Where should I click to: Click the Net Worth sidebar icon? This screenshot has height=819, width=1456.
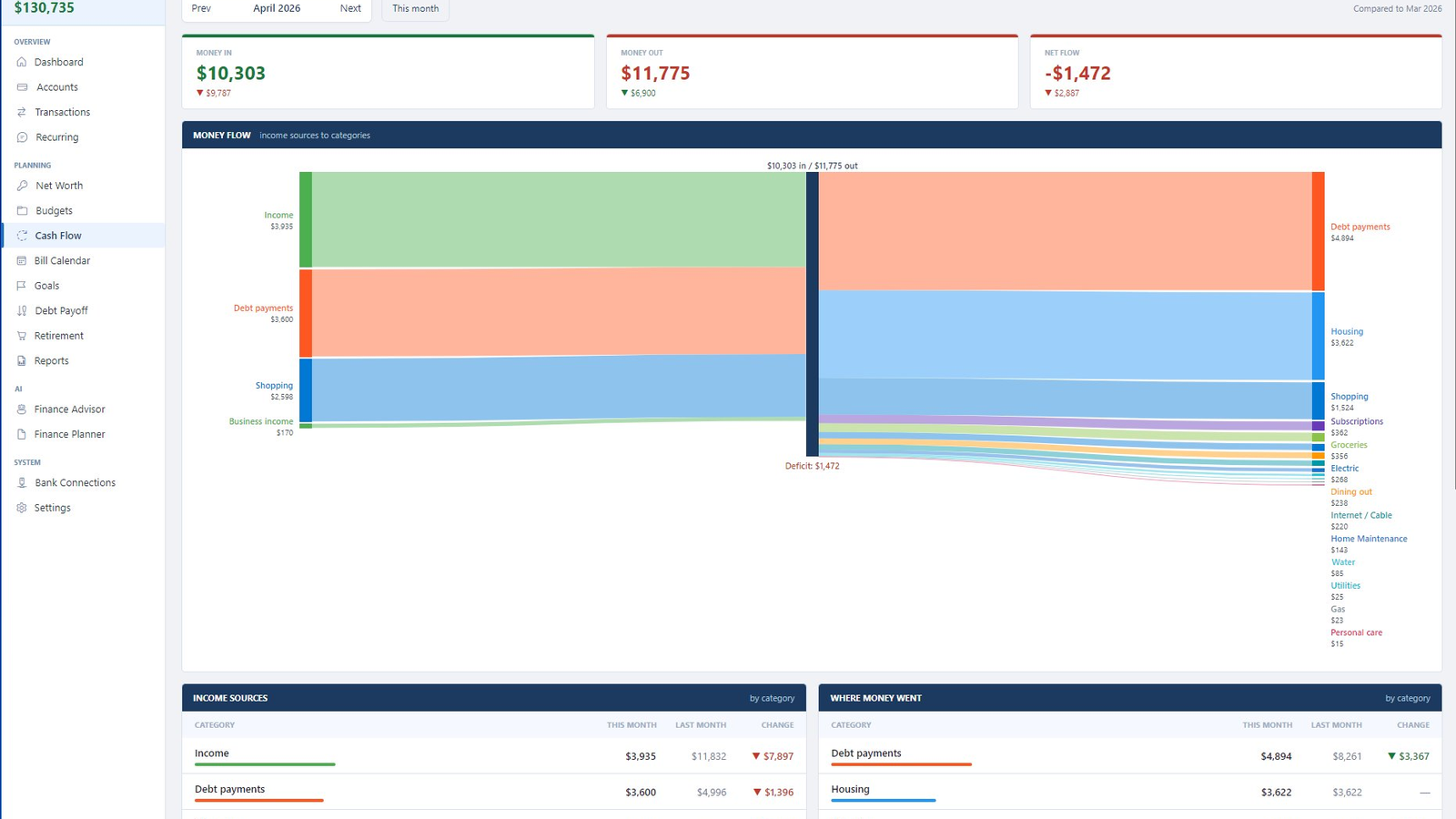pos(22,186)
